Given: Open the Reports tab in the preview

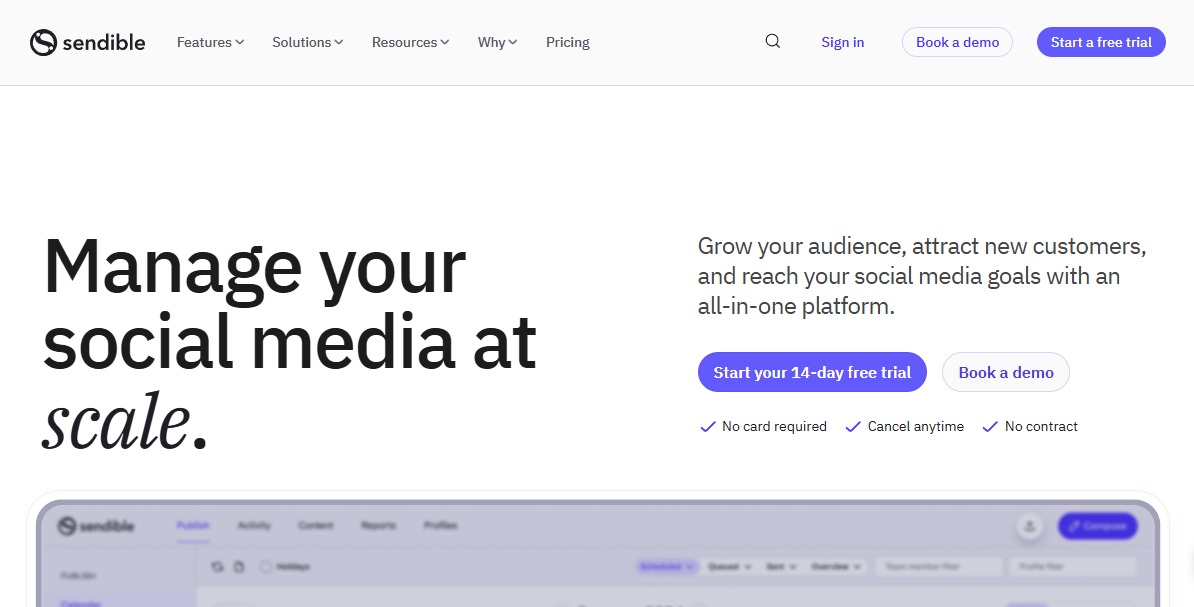Looking at the screenshot, I should tap(378, 526).
